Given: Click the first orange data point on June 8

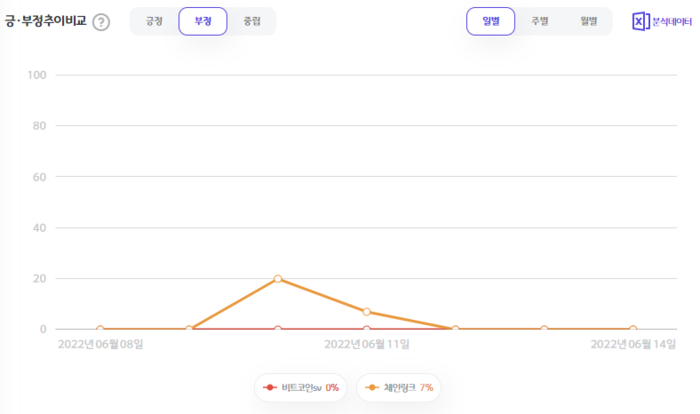Looking at the screenshot, I should (100, 329).
